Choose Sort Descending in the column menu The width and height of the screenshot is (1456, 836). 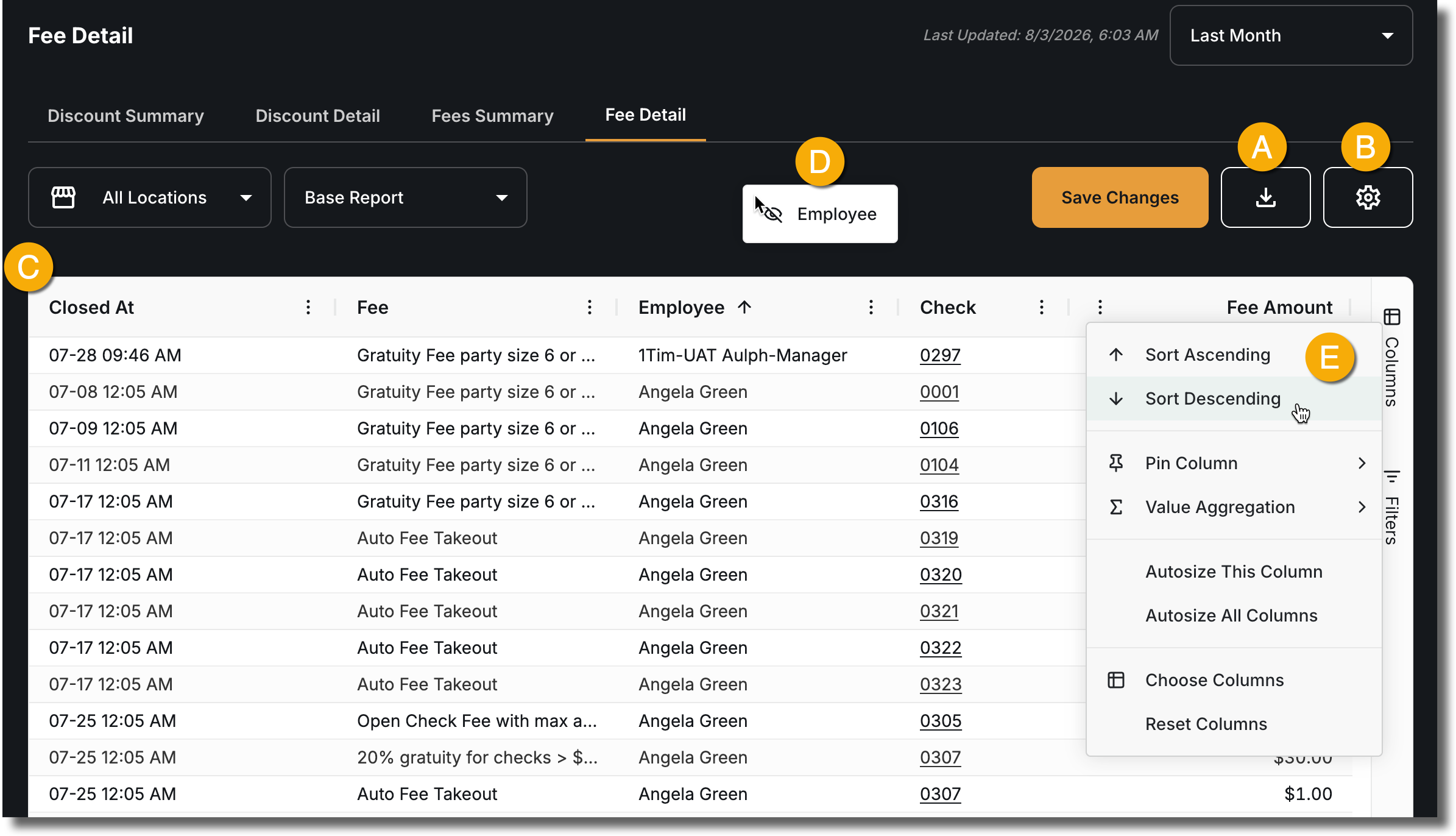[x=1234, y=399]
